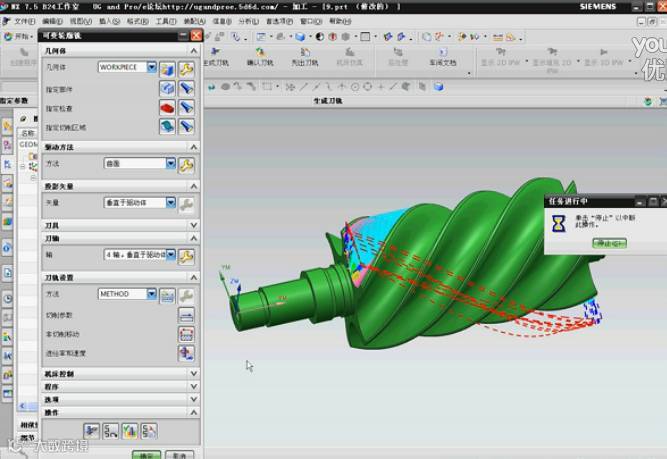Open the projection vector 垂直于驱动体 dropdown
This screenshot has width=667, height=459.
171,202
